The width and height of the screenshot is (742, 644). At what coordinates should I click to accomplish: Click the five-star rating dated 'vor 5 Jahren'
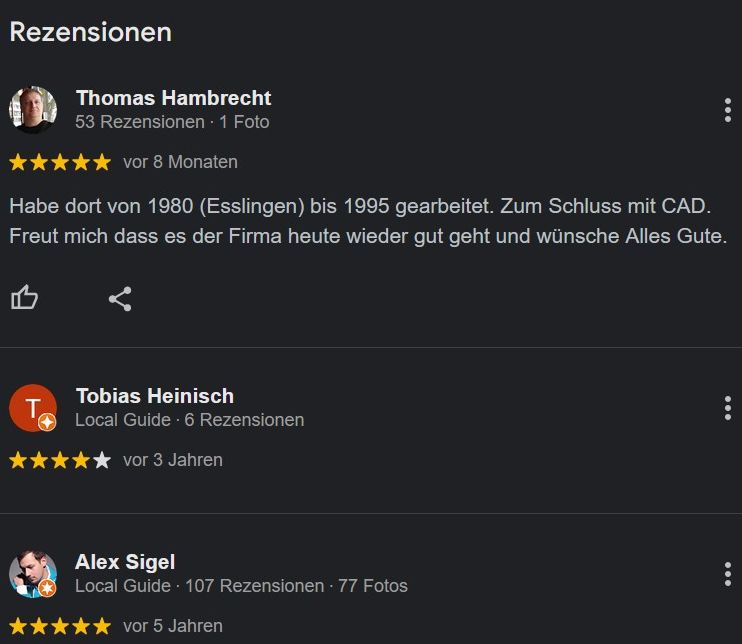coord(60,626)
